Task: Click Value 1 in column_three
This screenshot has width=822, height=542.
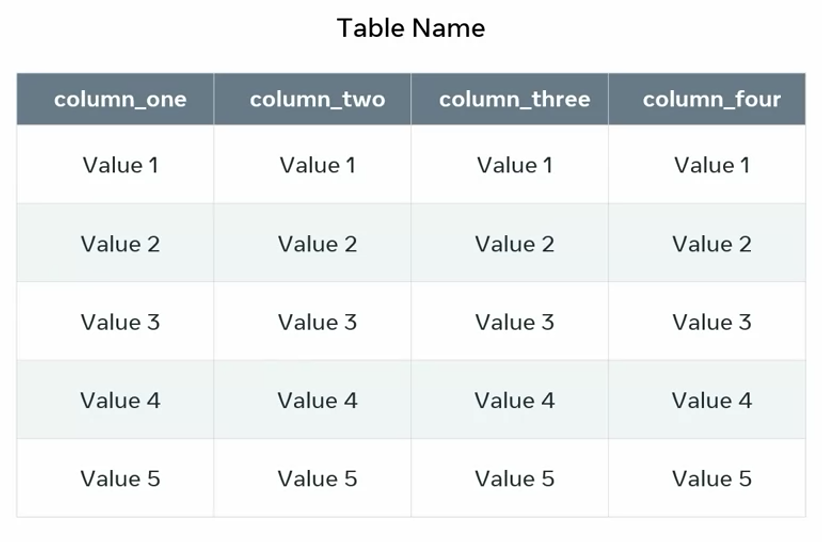Action: pos(514,165)
